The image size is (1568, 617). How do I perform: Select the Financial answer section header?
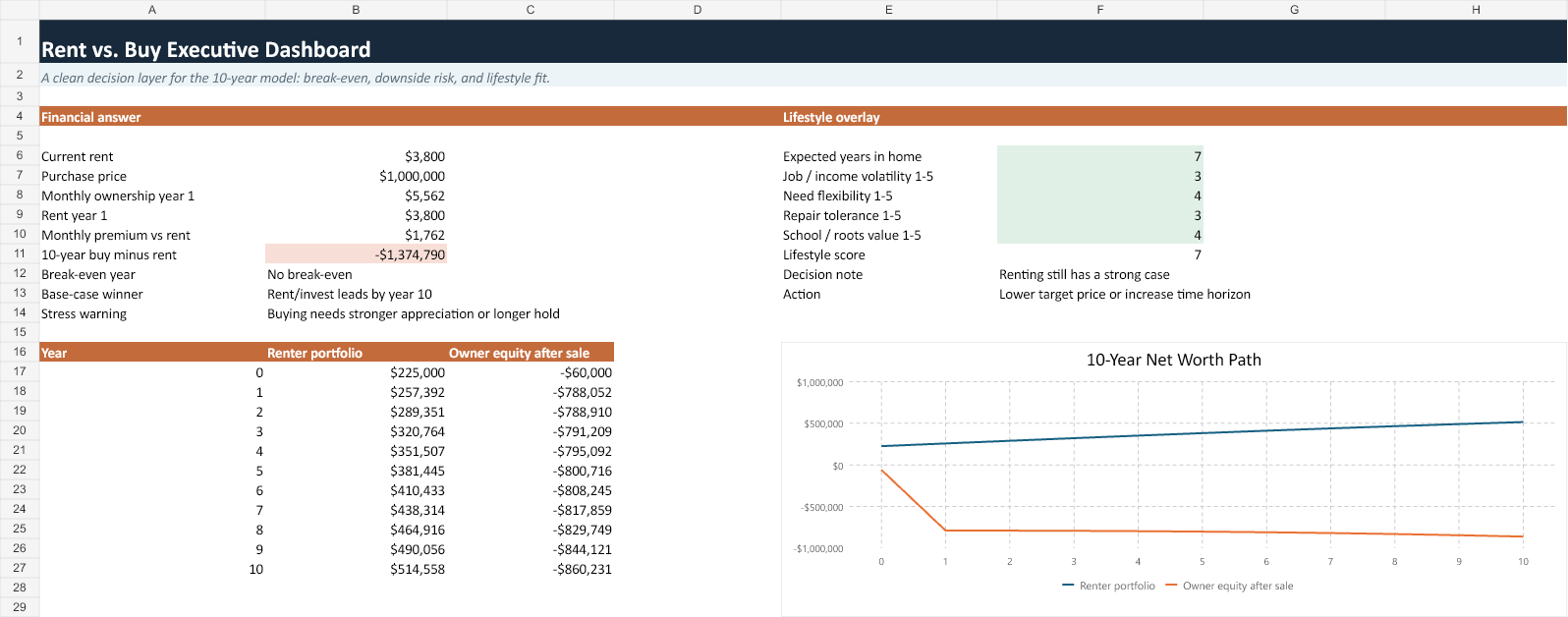tap(91, 117)
